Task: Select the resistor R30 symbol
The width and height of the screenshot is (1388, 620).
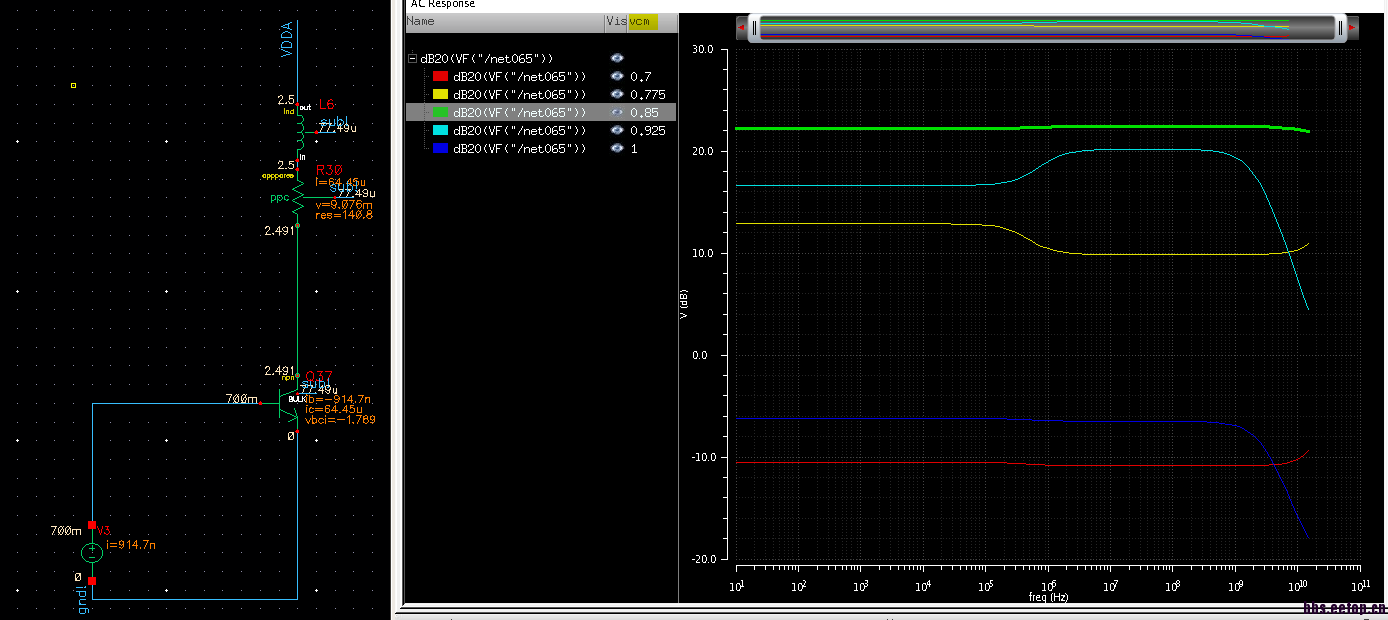Action: [x=298, y=199]
